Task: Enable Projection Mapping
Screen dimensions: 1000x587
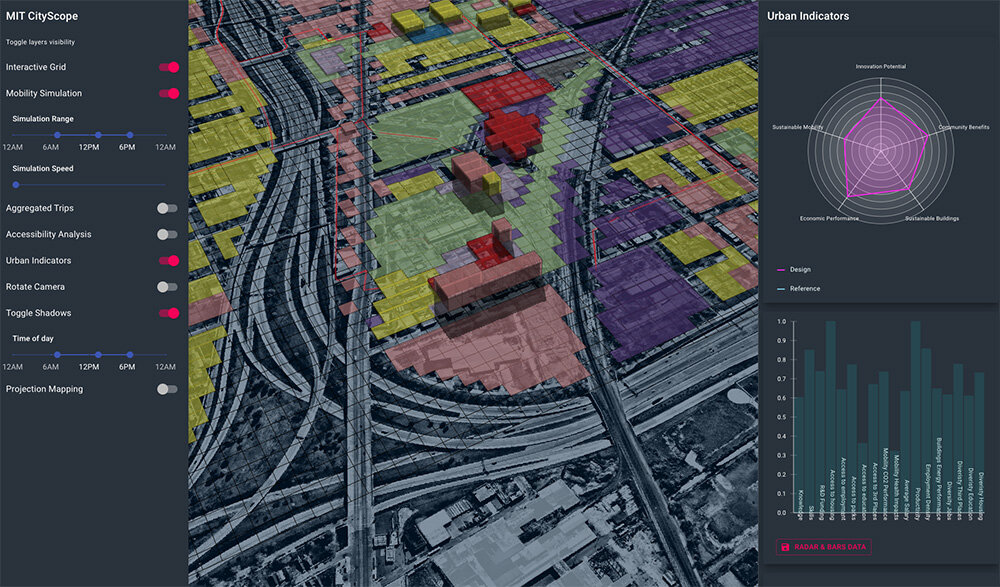Action: point(167,389)
